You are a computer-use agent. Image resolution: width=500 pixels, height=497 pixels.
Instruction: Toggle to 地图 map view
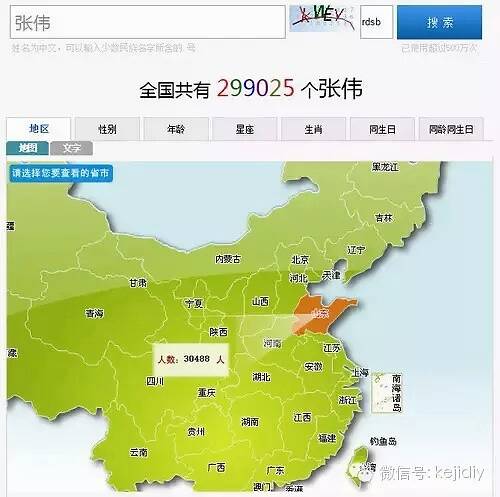click(x=27, y=148)
